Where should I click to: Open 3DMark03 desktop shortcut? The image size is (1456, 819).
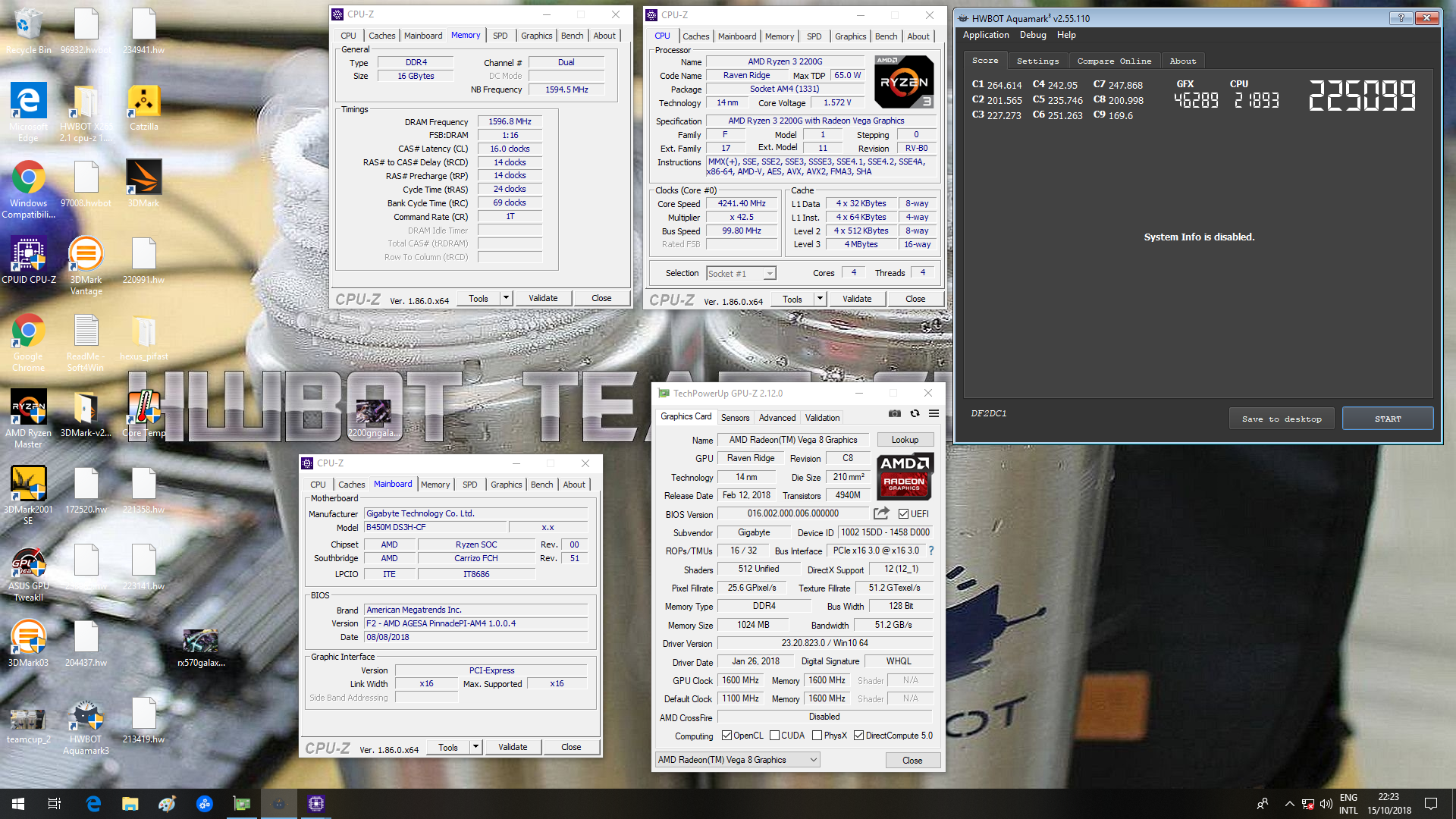point(28,644)
